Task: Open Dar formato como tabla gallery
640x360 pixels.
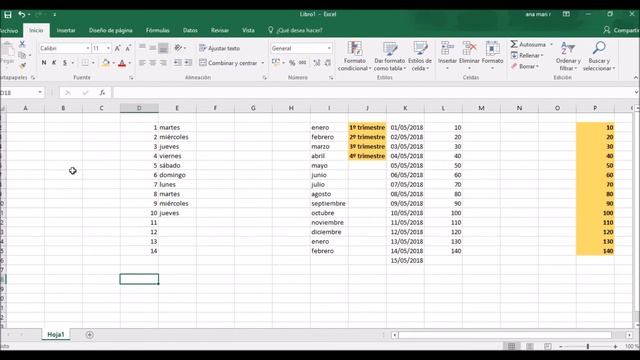Action: pos(390,56)
